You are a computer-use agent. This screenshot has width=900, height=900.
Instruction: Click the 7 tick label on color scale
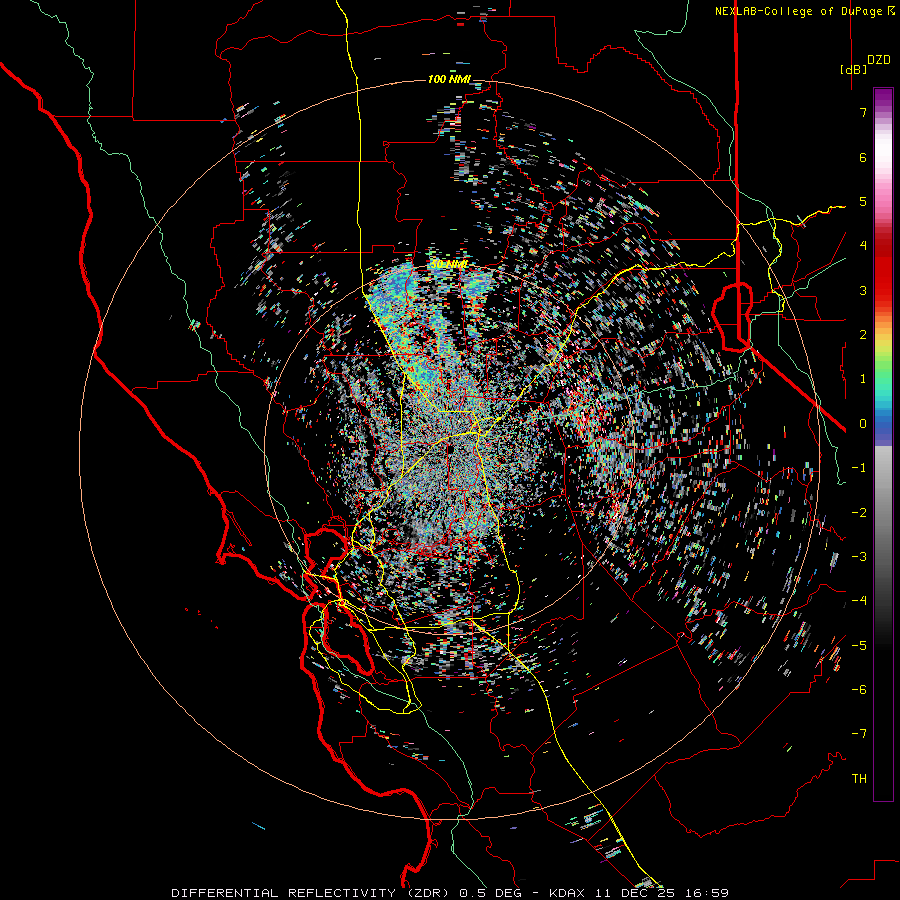(x=863, y=112)
